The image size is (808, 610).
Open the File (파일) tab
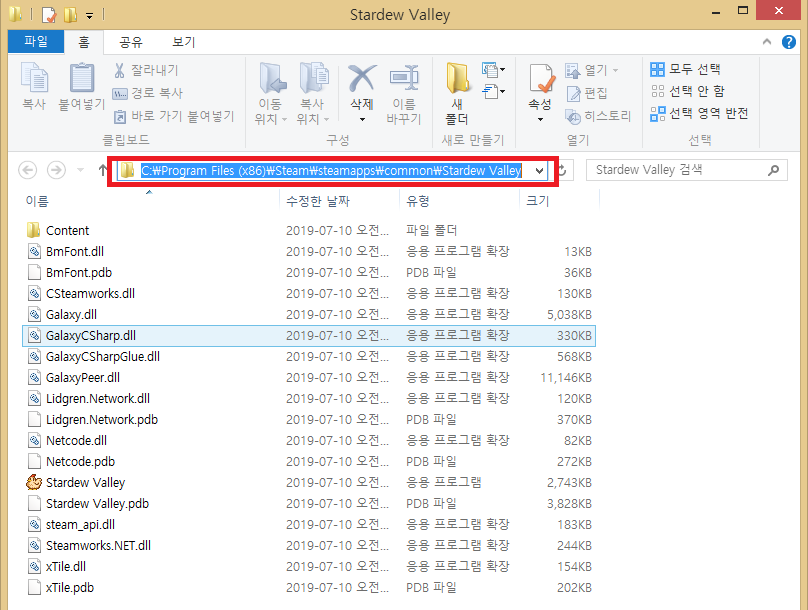point(36,42)
